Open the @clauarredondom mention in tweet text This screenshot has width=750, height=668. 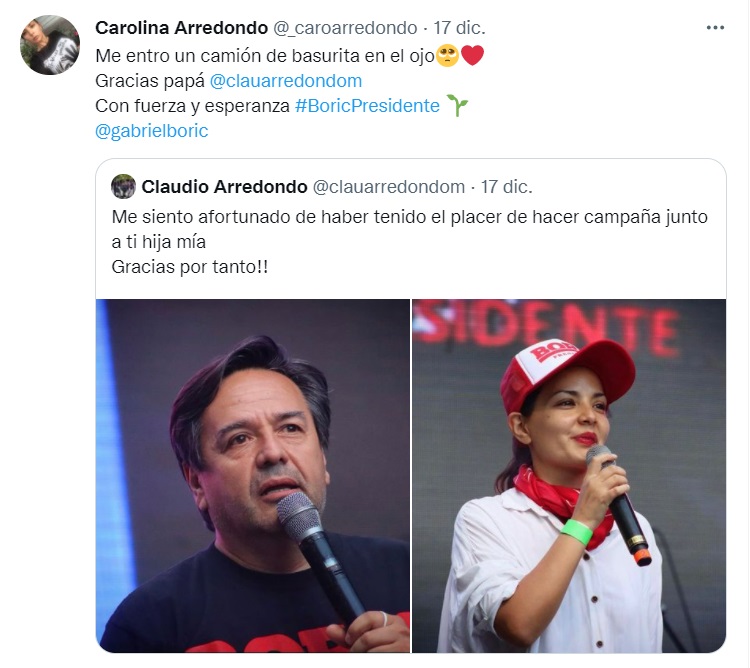tap(286, 81)
